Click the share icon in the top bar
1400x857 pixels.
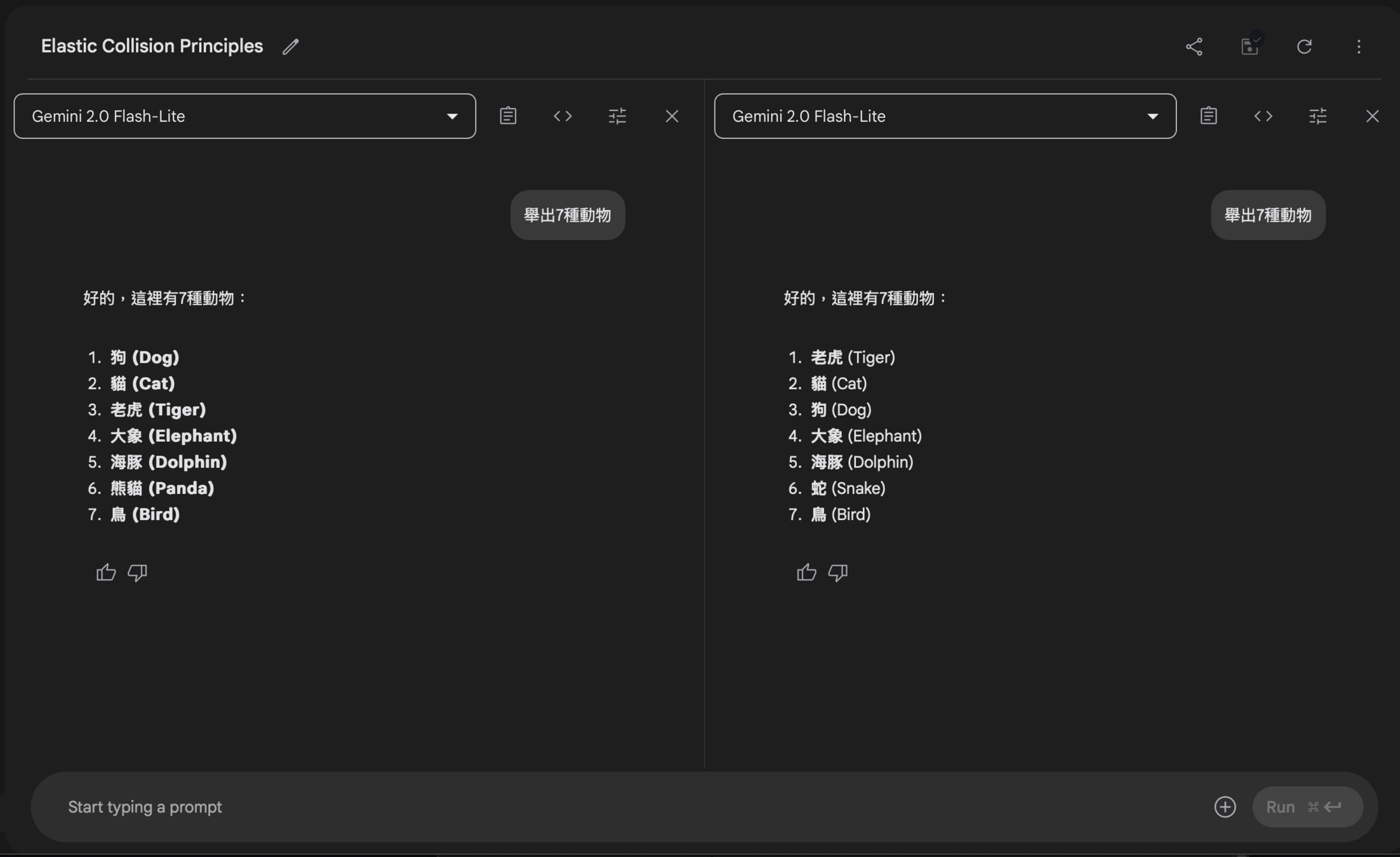1194,46
